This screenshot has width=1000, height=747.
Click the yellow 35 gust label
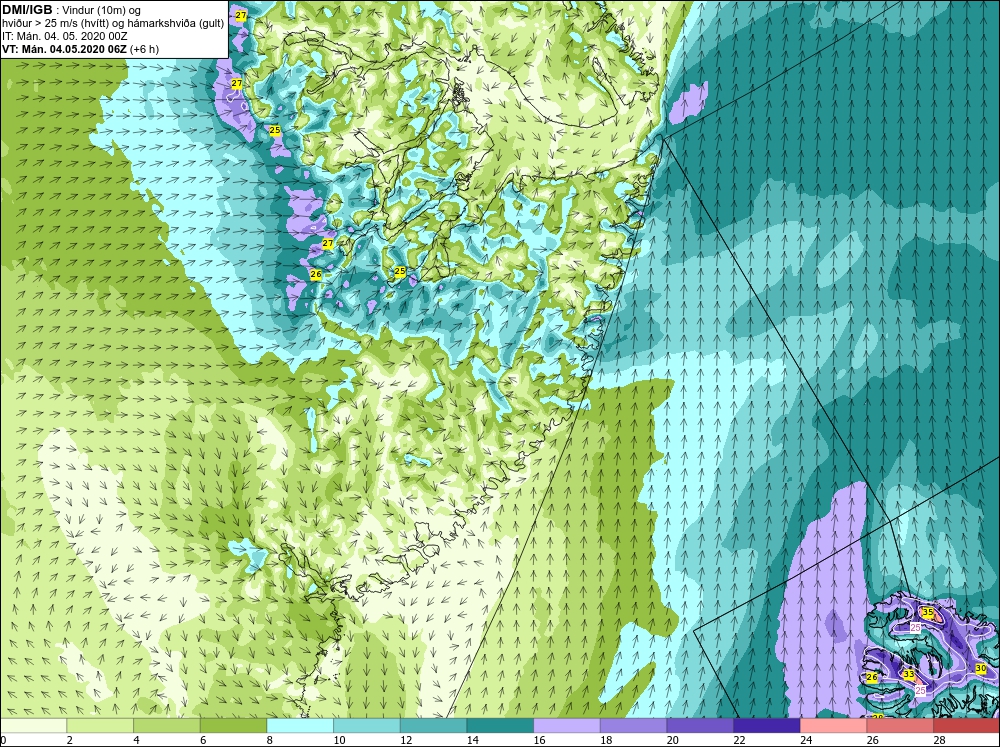928,612
